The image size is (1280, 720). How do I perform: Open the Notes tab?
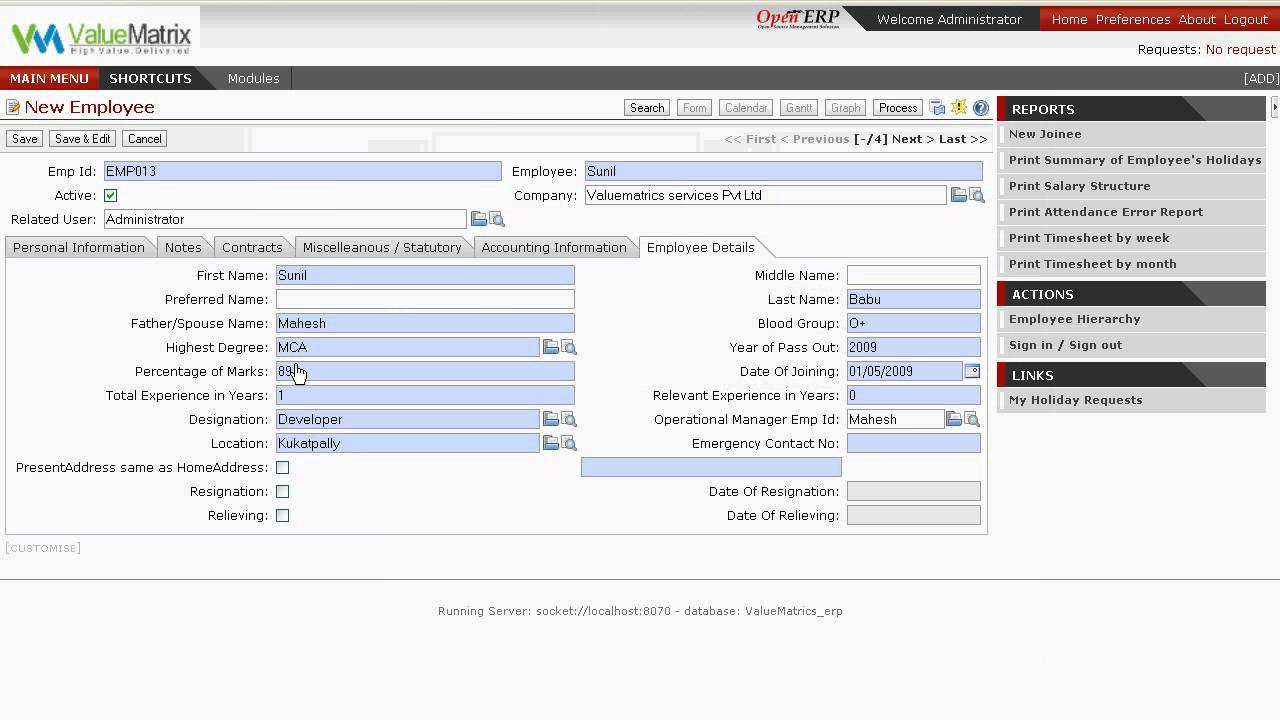pos(183,247)
